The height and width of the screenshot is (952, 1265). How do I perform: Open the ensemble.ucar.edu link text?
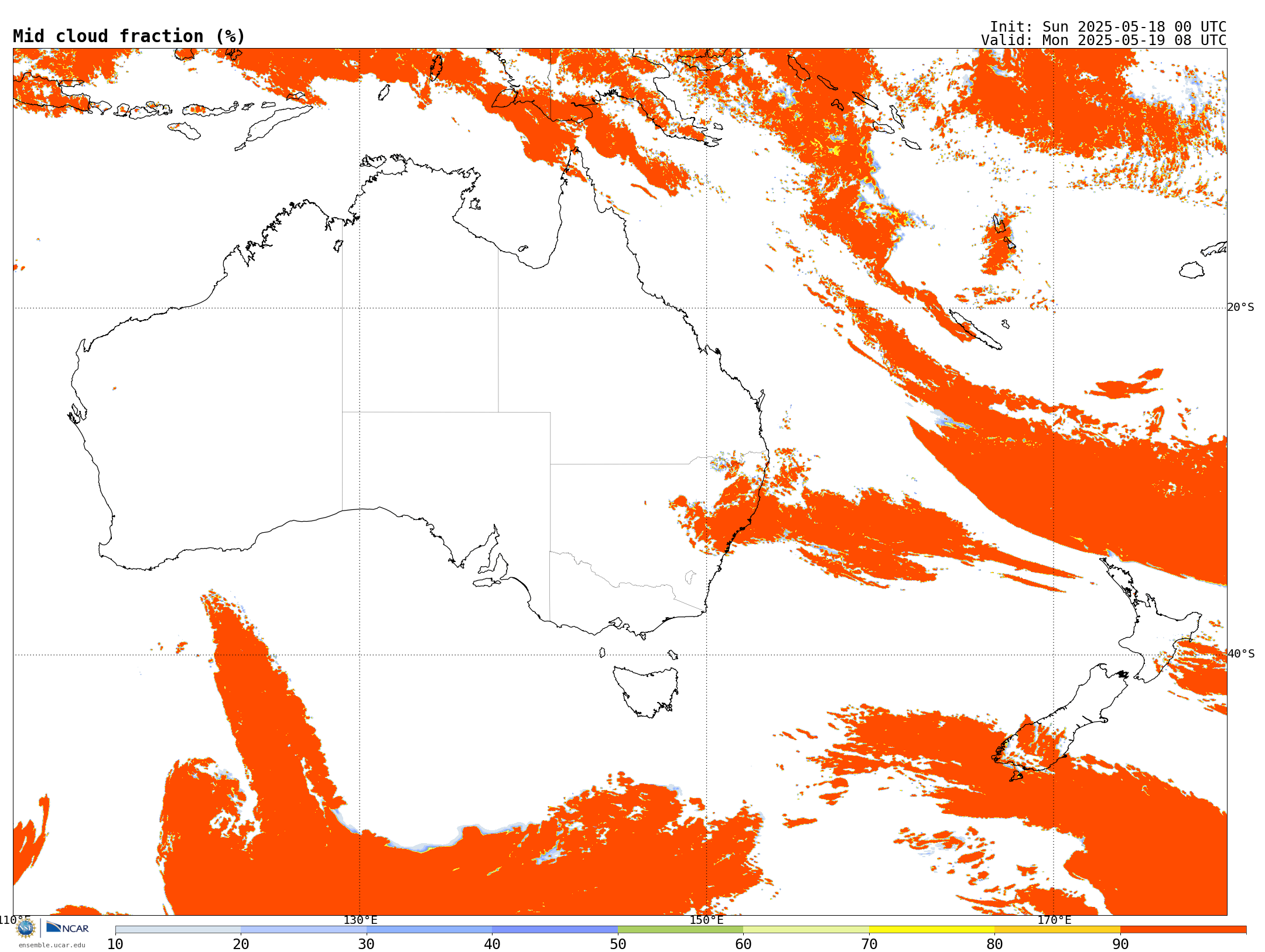point(52,944)
